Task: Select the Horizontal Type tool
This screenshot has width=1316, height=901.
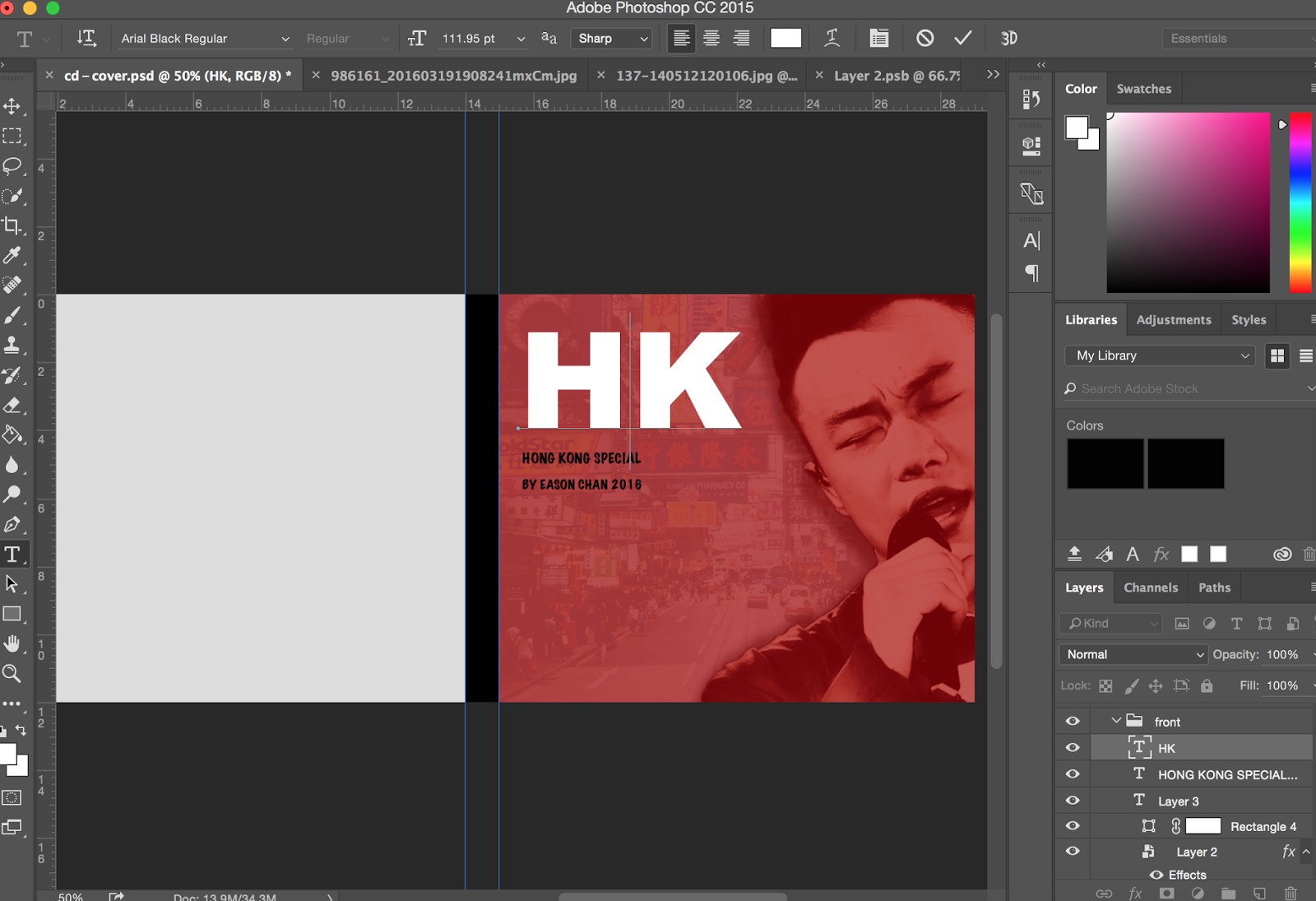Action: pyautogui.click(x=12, y=555)
